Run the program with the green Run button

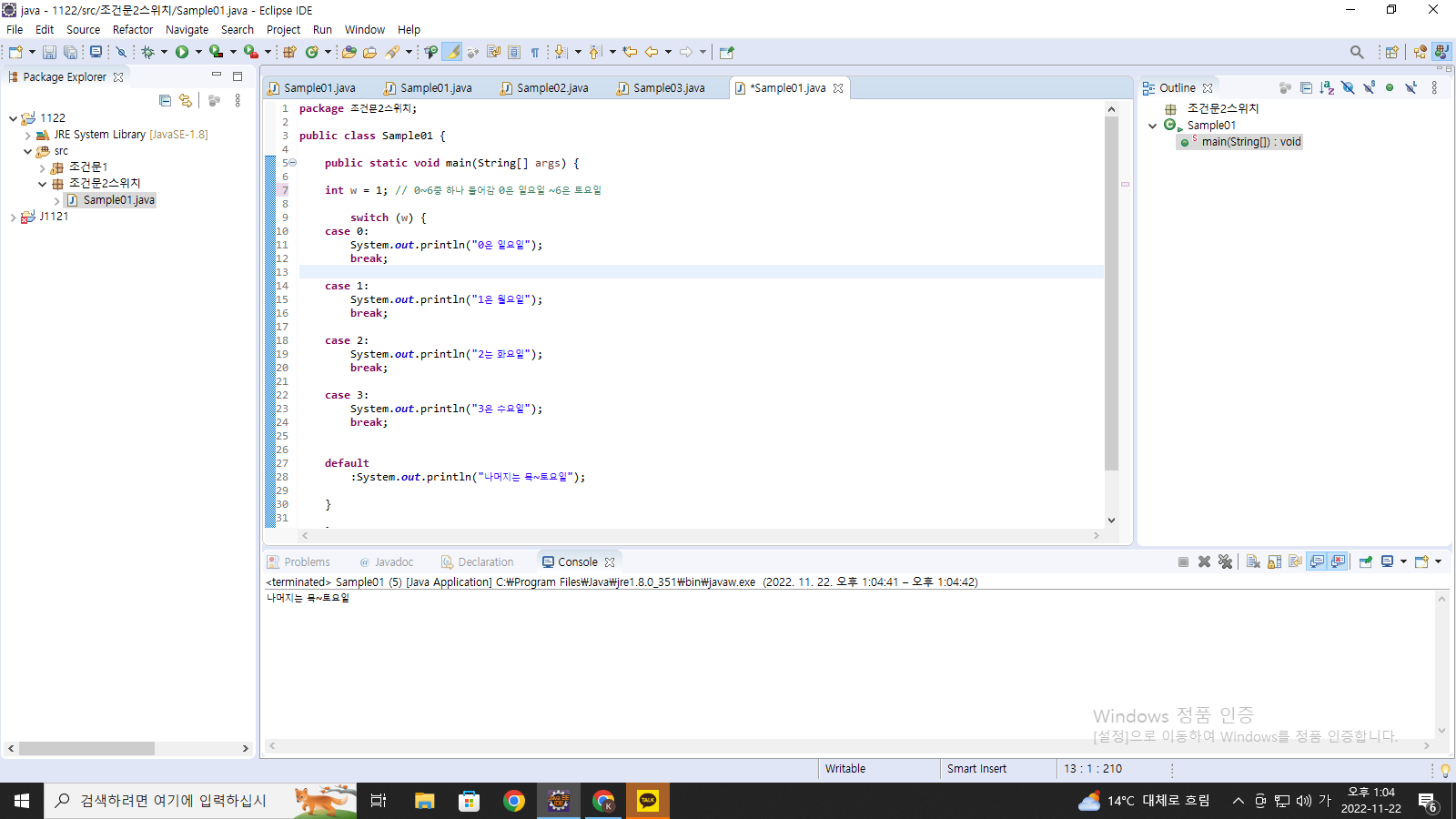tap(182, 53)
